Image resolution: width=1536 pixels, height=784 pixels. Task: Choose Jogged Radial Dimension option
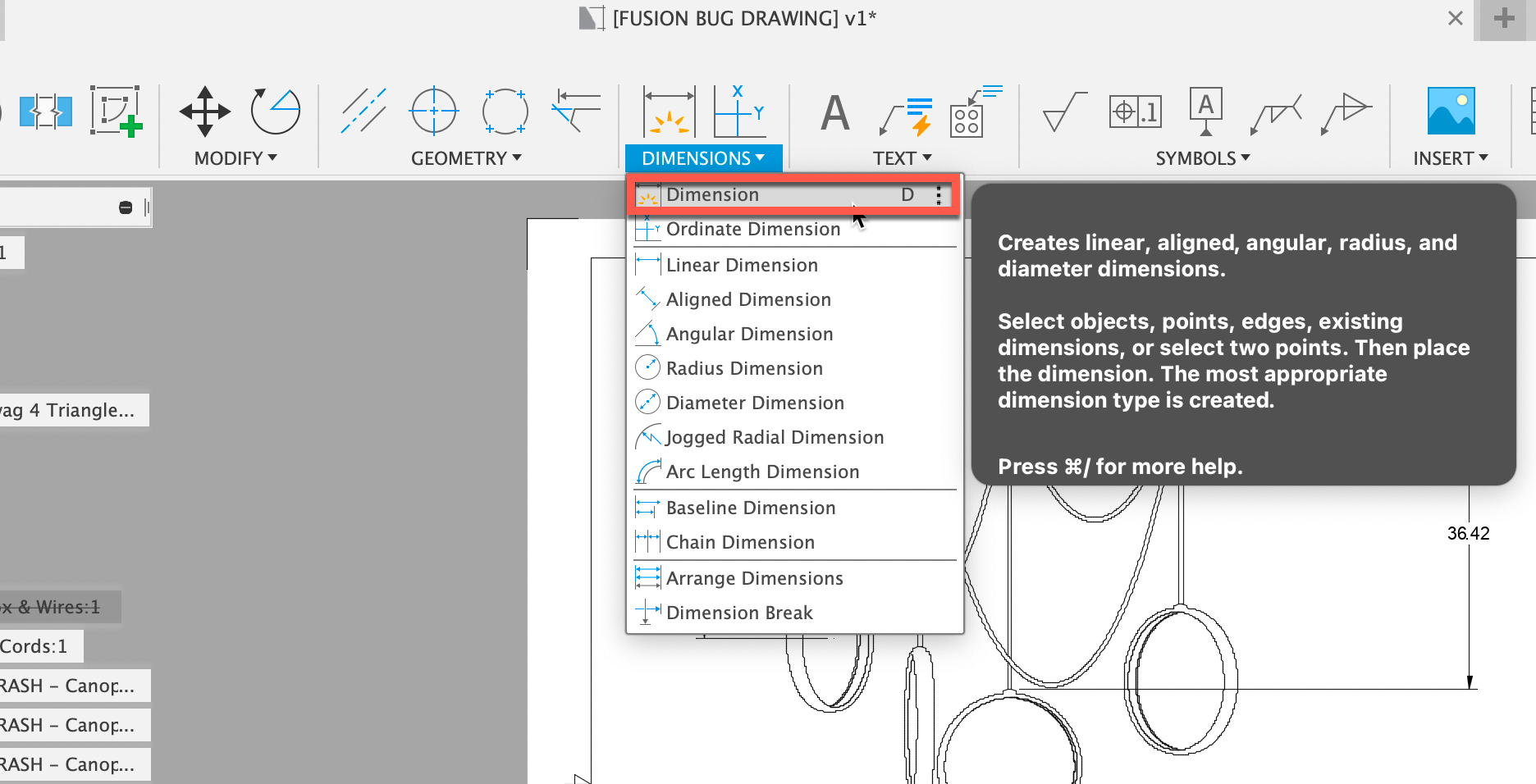point(795,437)
